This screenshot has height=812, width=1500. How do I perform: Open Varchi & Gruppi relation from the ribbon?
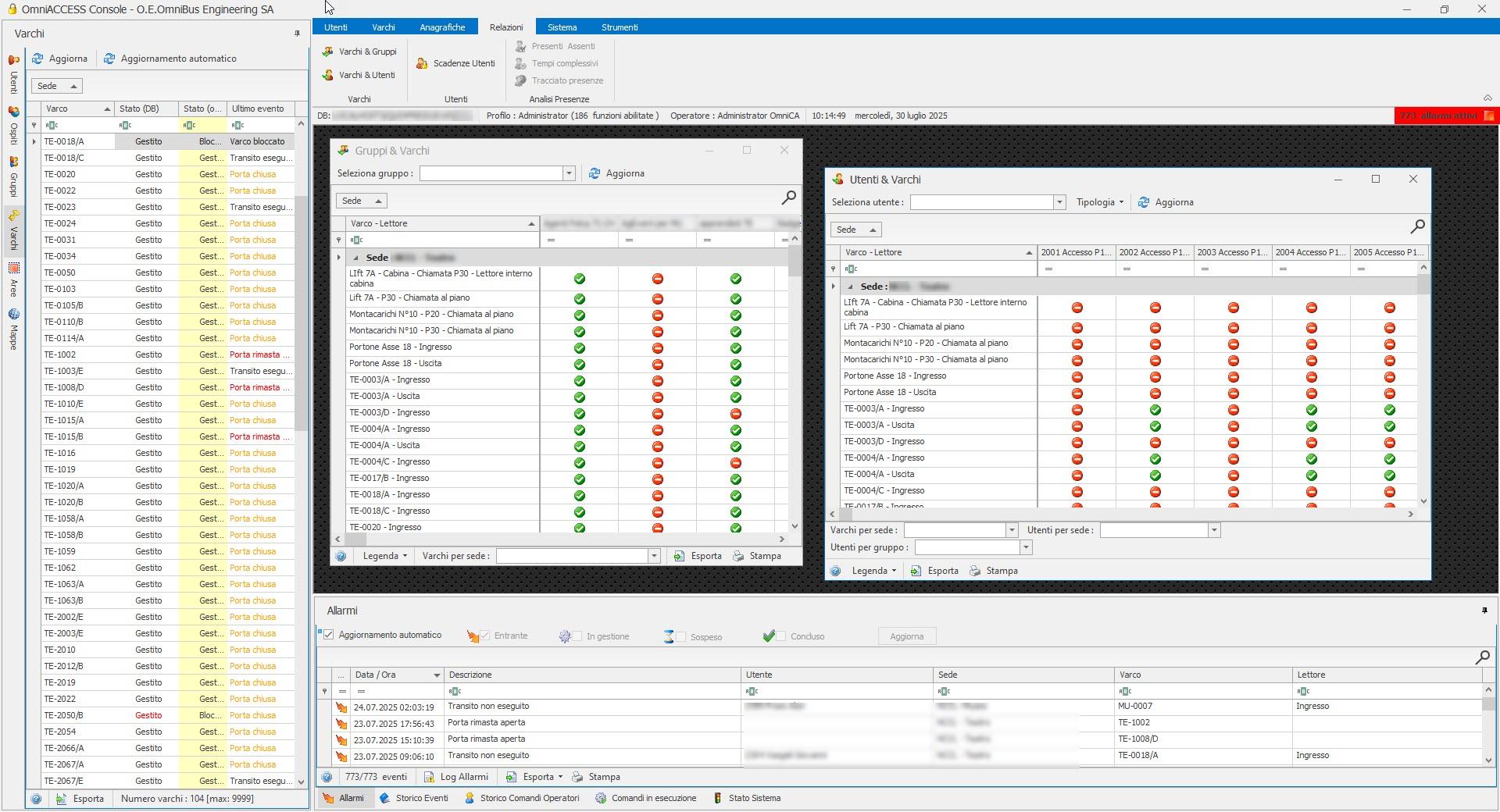coord(359,52)
